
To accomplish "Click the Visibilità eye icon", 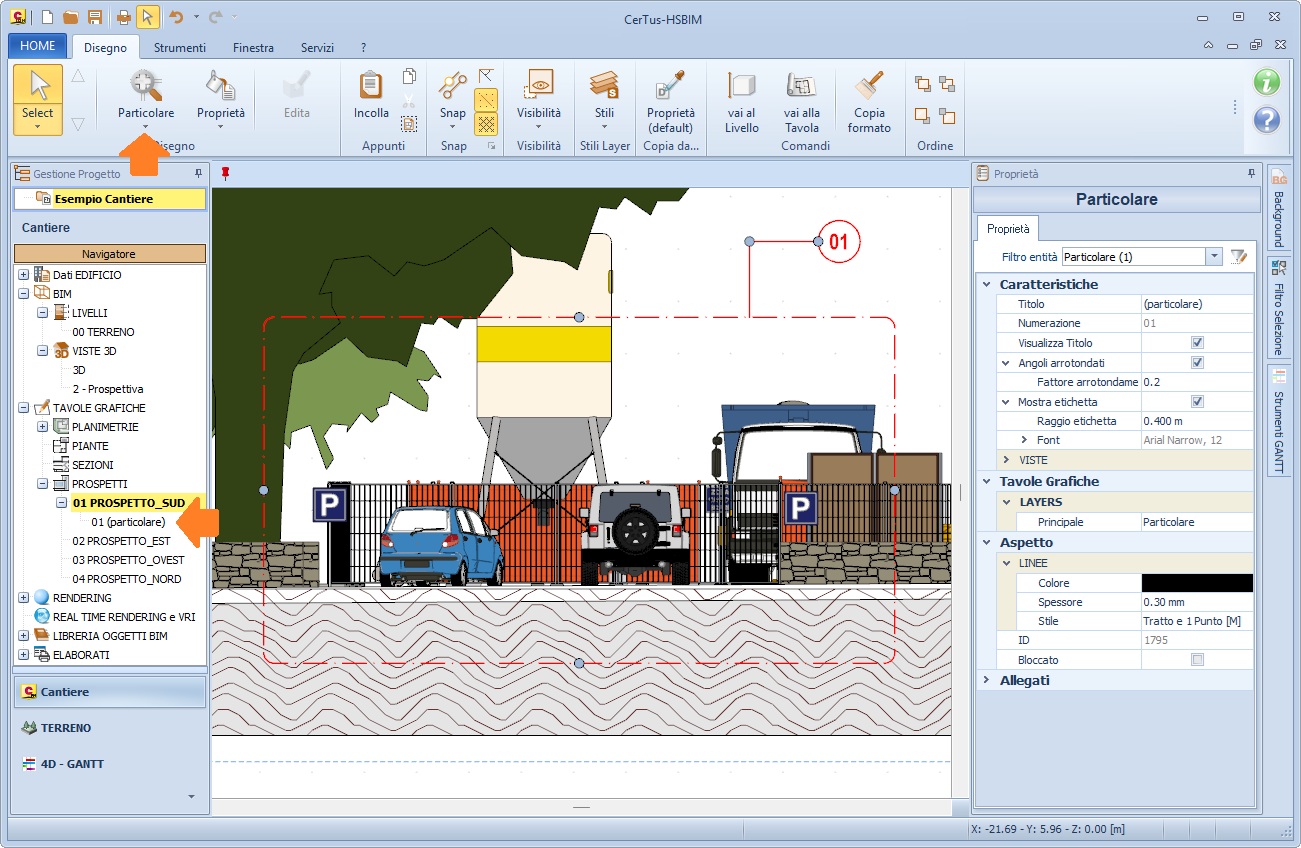I will [539, 86].
